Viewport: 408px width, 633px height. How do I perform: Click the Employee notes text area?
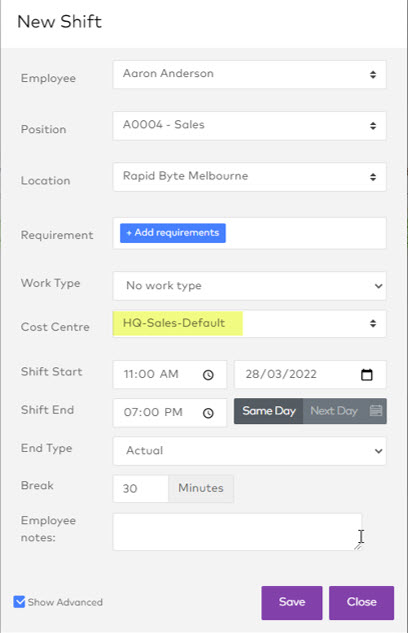(237, 532)
